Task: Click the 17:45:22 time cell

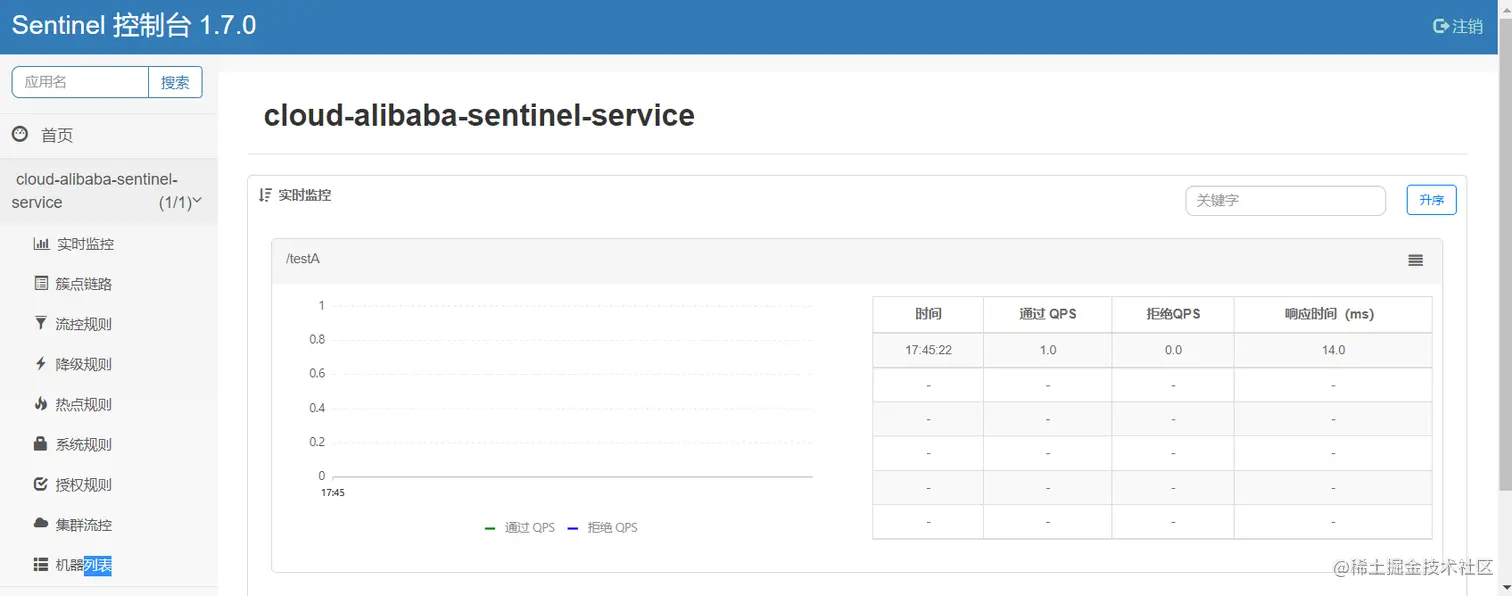Action: (928, 350)
